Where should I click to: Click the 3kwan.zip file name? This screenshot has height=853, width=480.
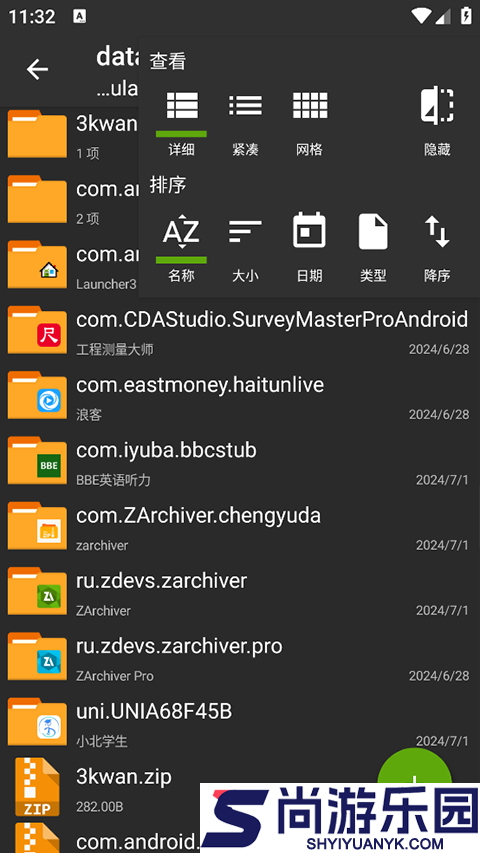(124, 776)
